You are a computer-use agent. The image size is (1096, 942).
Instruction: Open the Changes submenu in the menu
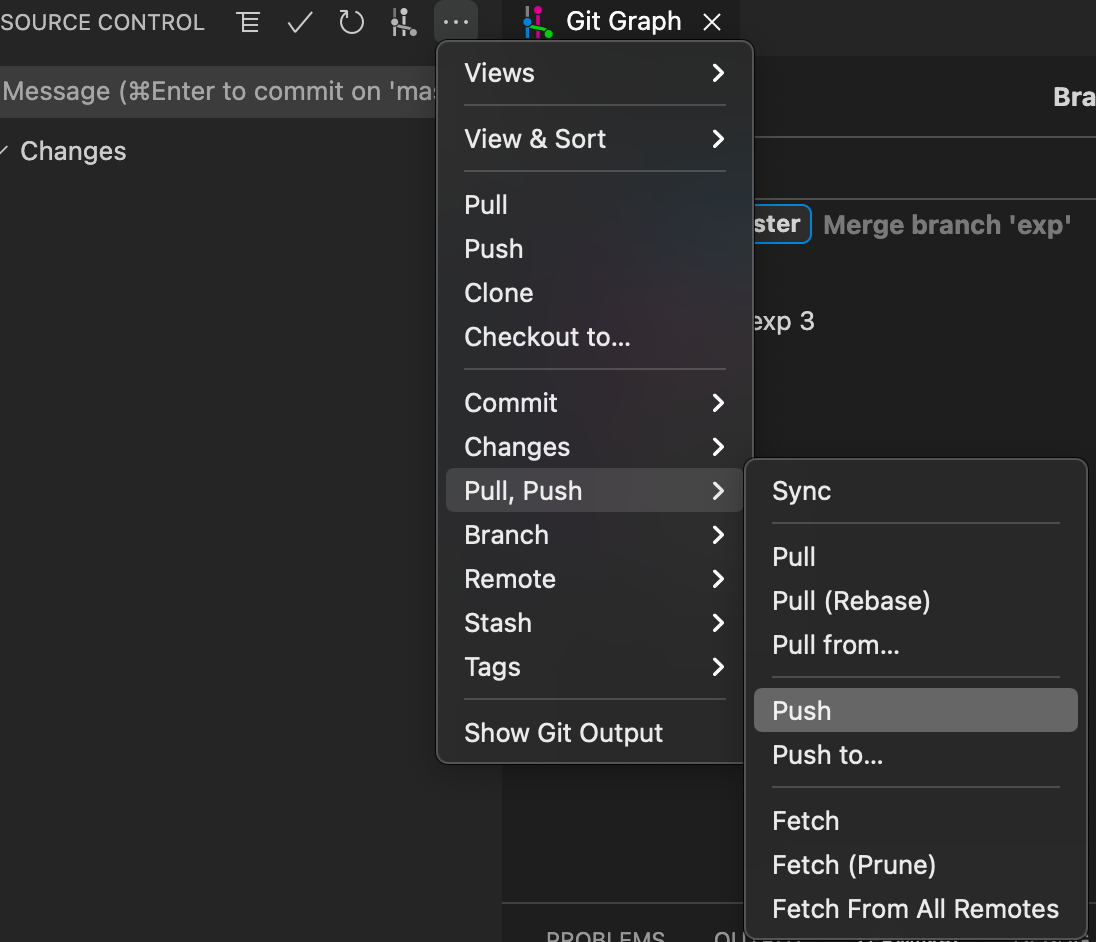[x=594, y=447]
